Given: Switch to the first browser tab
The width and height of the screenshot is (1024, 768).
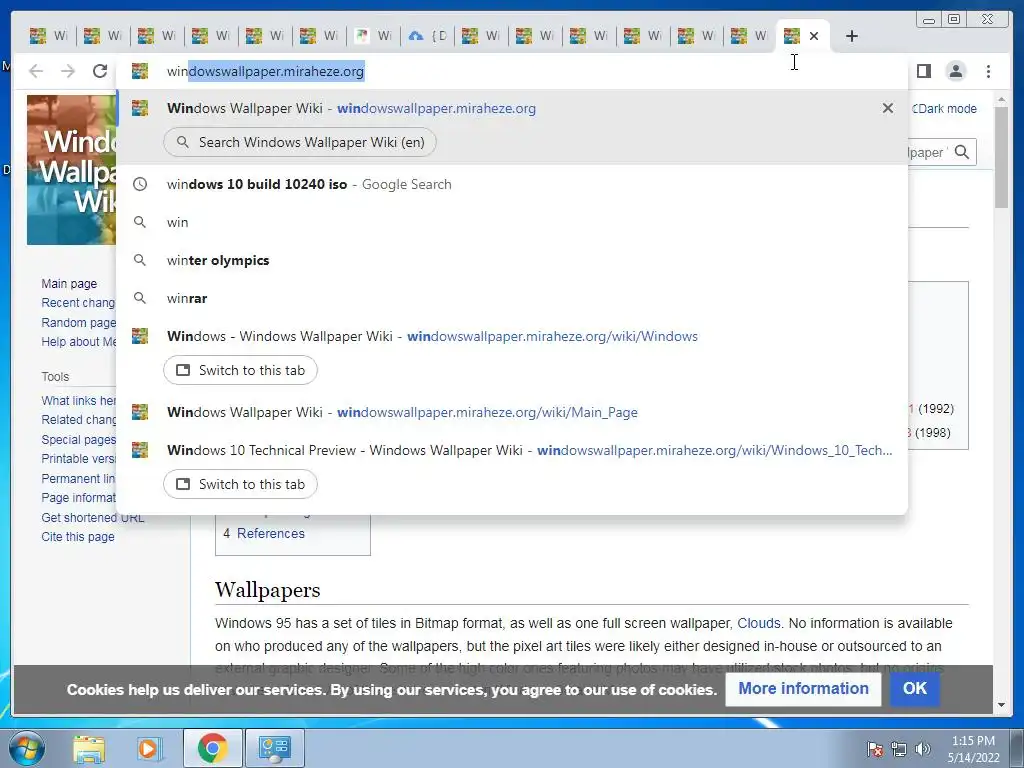Looking at the screenshot, I should (x=49, y=36).
